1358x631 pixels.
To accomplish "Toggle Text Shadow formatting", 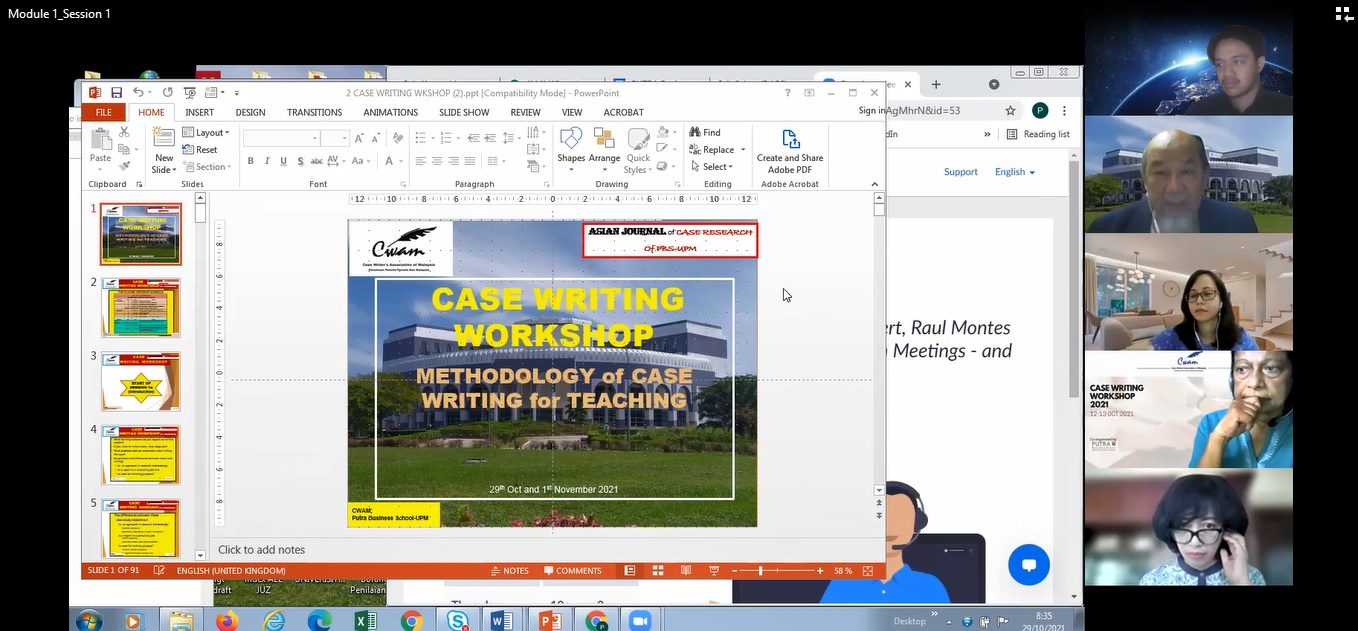I will pyautogui.click(x=300, y=161).
